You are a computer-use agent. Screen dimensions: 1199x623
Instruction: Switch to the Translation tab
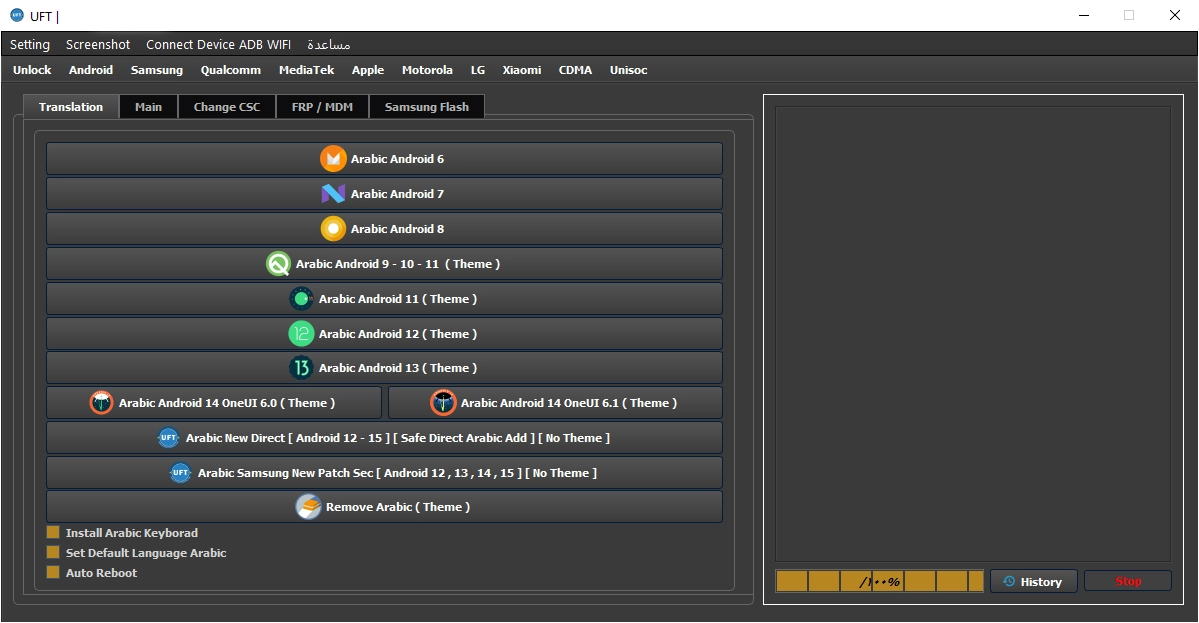(71, 107)
